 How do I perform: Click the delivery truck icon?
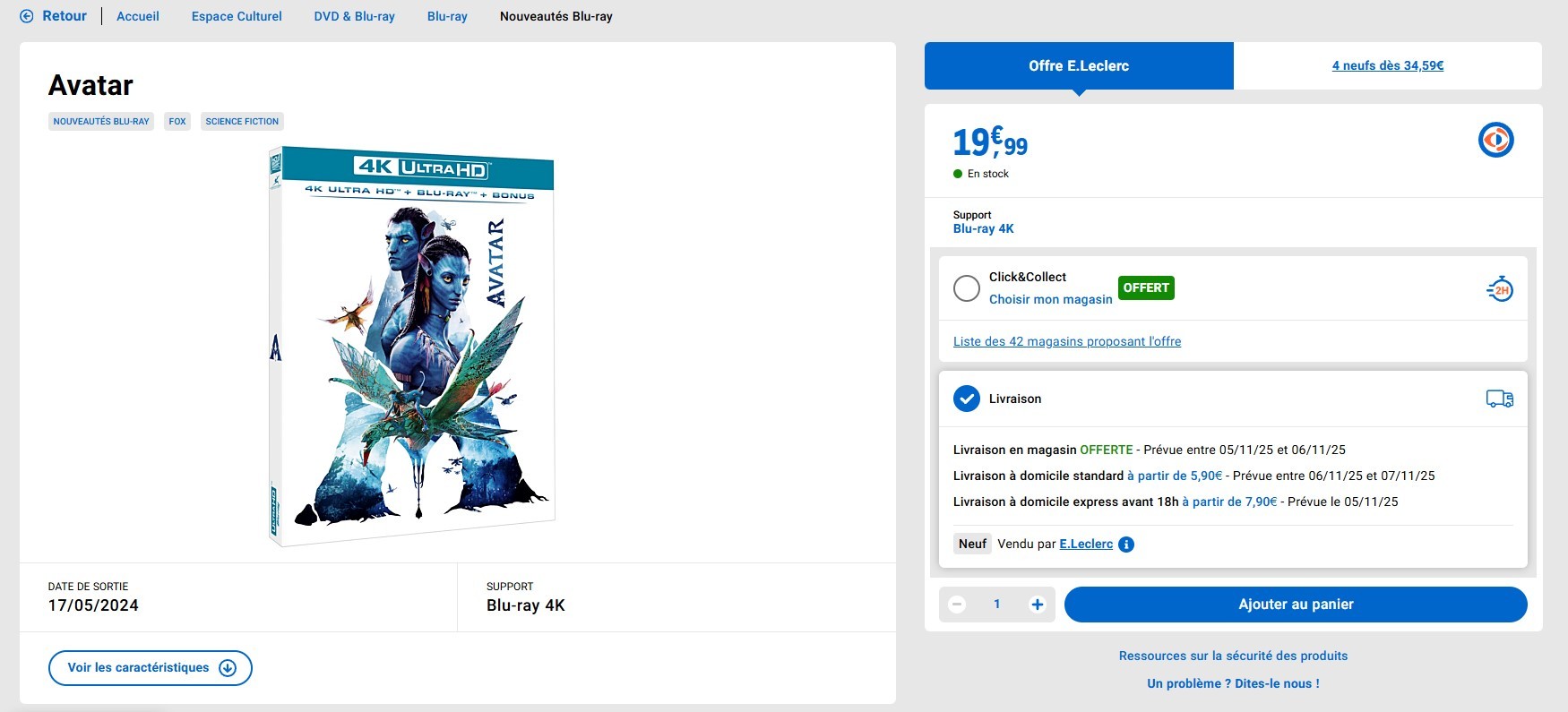[1500, 399]
